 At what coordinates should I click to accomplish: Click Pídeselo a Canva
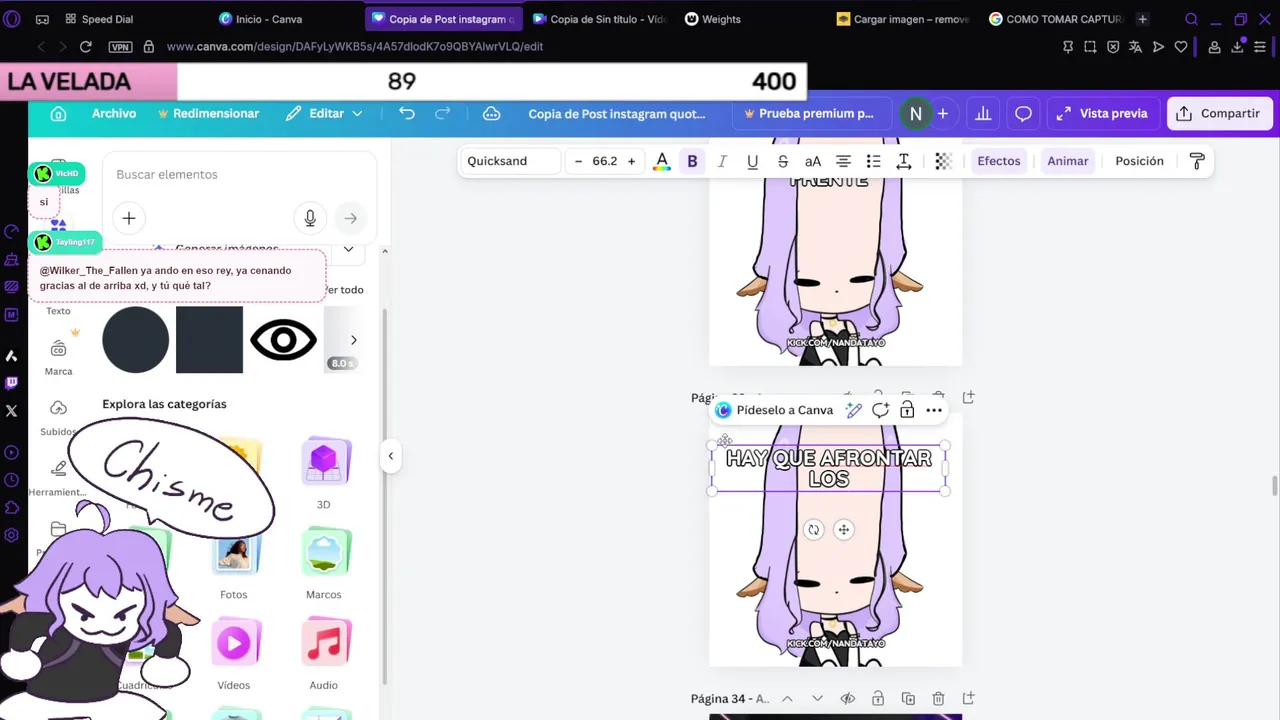coord(775,410)
